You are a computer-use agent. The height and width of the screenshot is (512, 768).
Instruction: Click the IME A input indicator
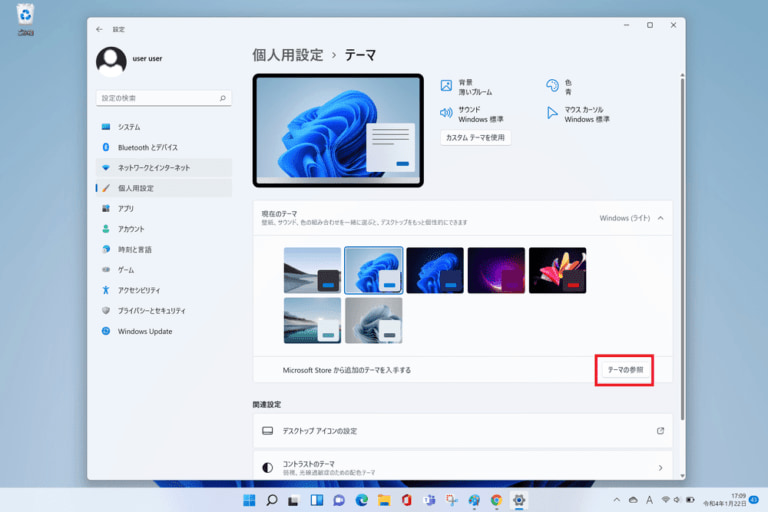[649, 500]
